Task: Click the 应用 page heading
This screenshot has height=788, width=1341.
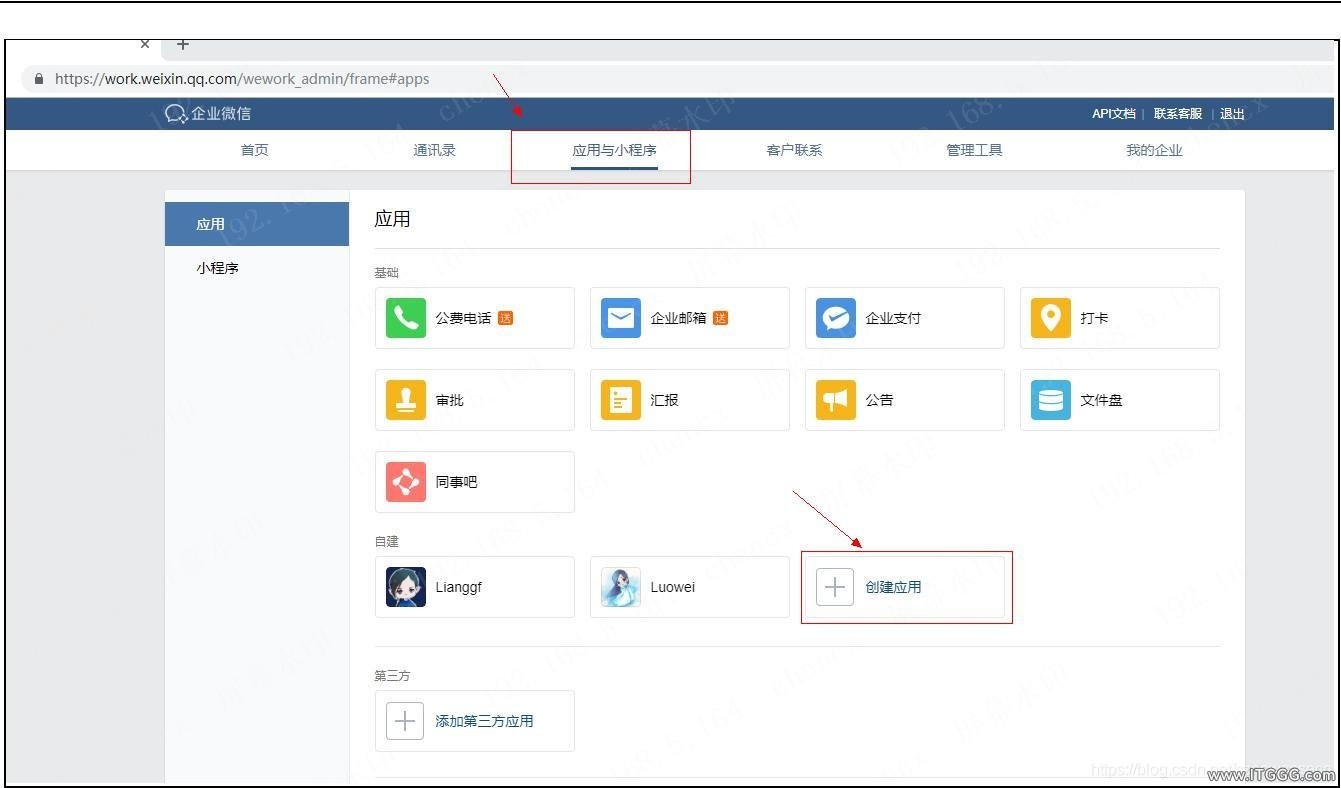Action: click(x=392, y=219)
